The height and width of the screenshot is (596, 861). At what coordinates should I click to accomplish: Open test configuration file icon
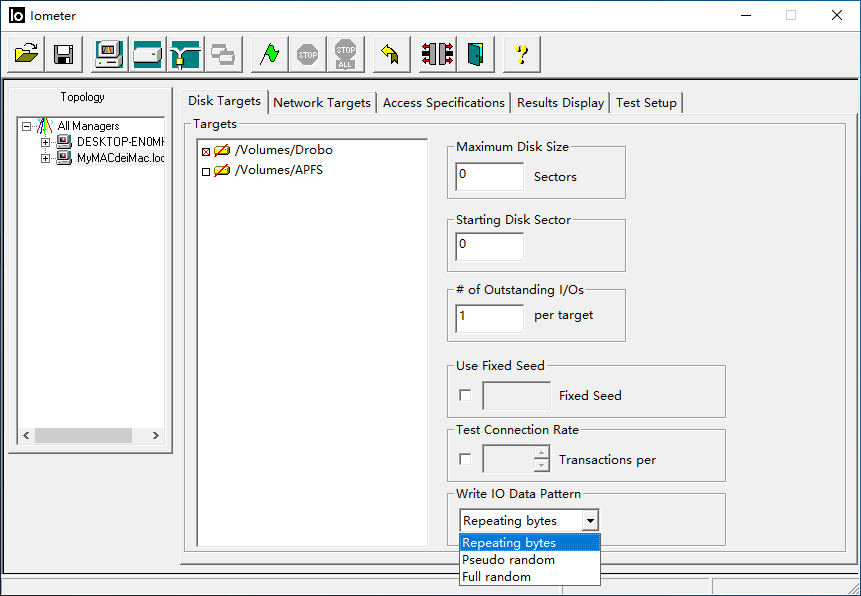[x=26, y=54]
